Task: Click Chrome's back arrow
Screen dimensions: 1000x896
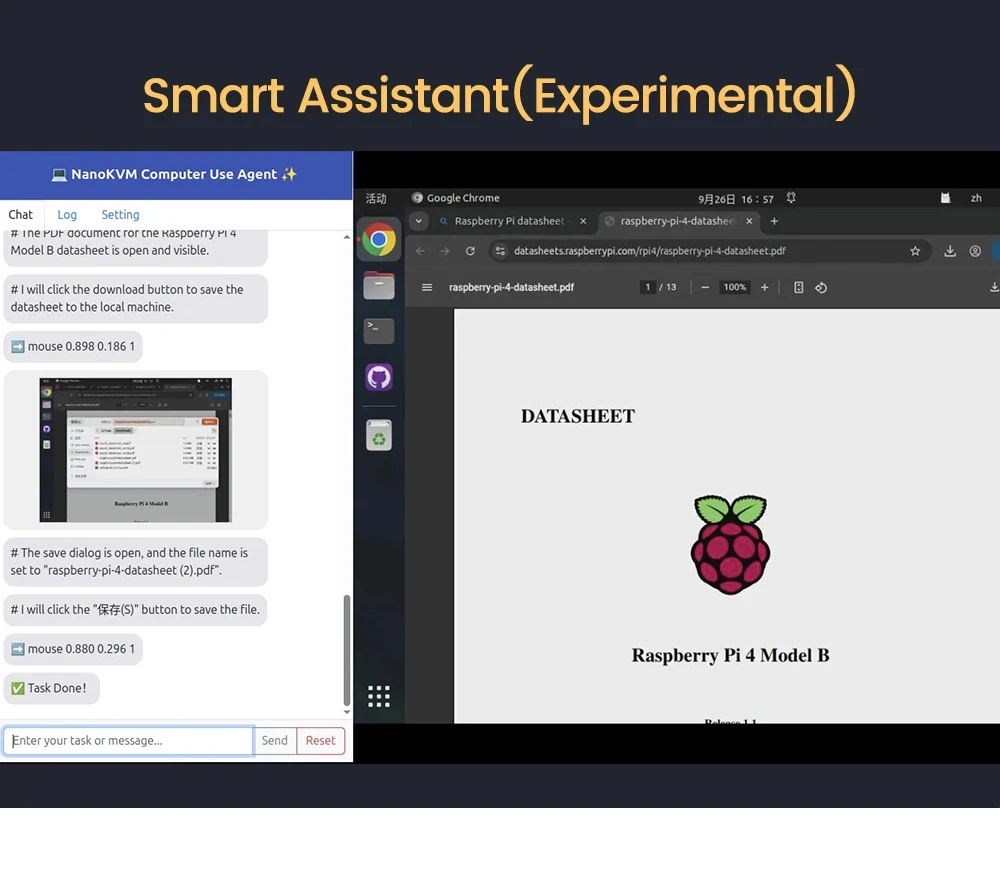Action: click(420, 251)
